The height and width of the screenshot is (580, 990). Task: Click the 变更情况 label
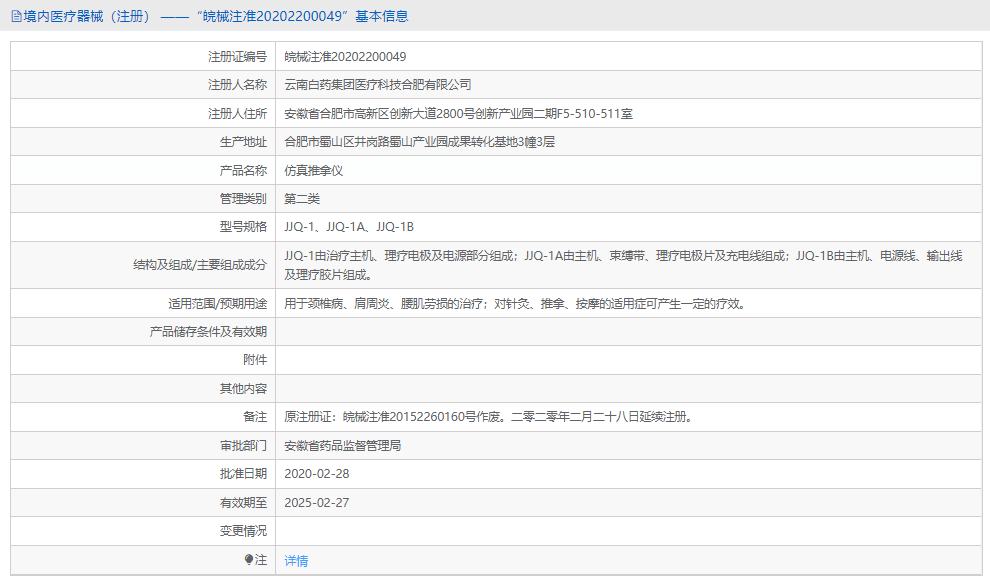pyautogui.click(x=243, y=531)
